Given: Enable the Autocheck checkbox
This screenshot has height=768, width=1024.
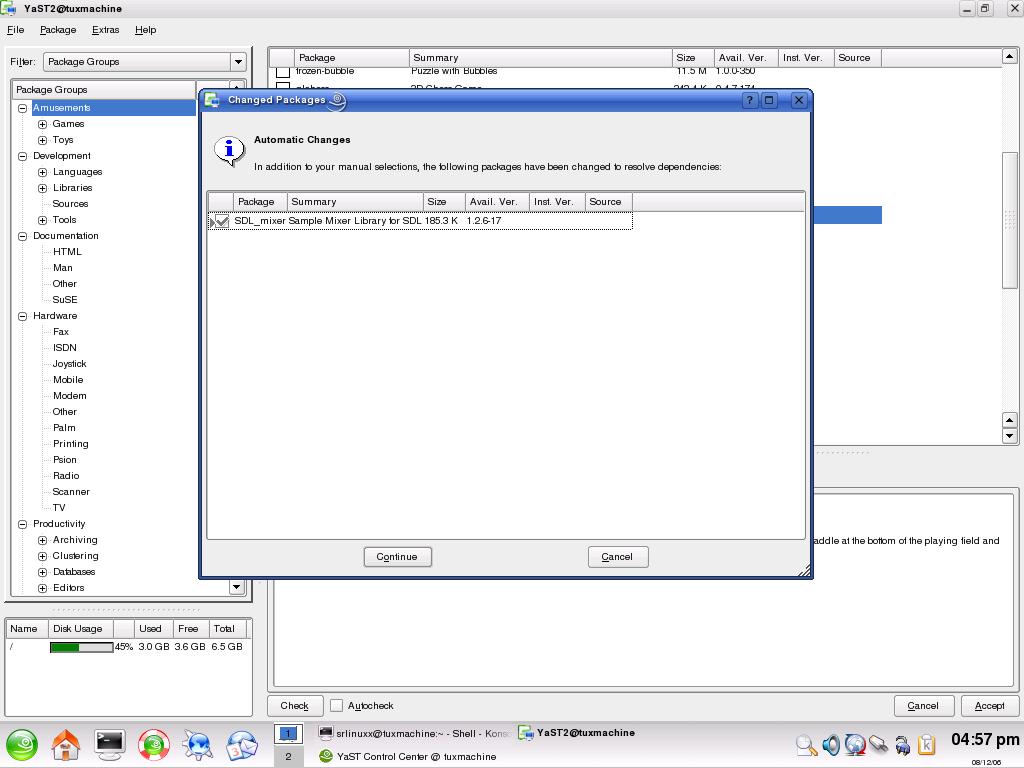Looking at the screenshot, I should pos(336,705).
